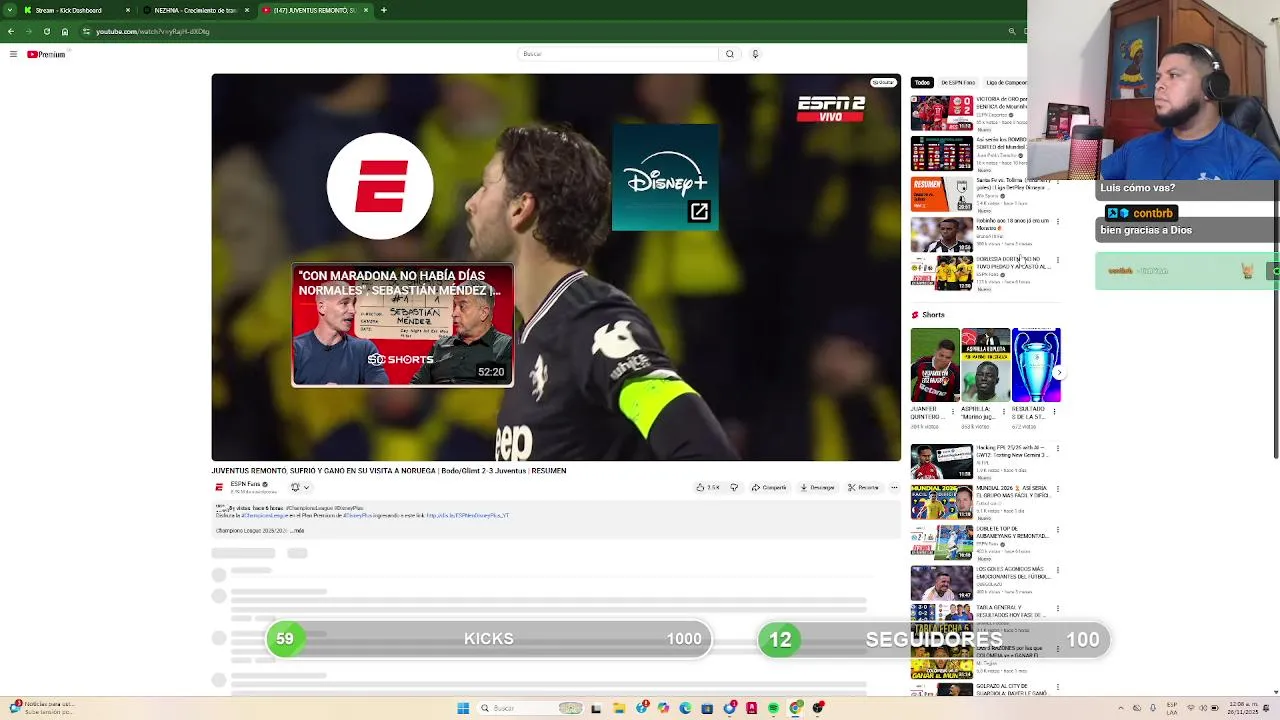The width and height of the screenshot is (1280, 720).
Task: Open Spotify from the taskbar
Action: 773,708
